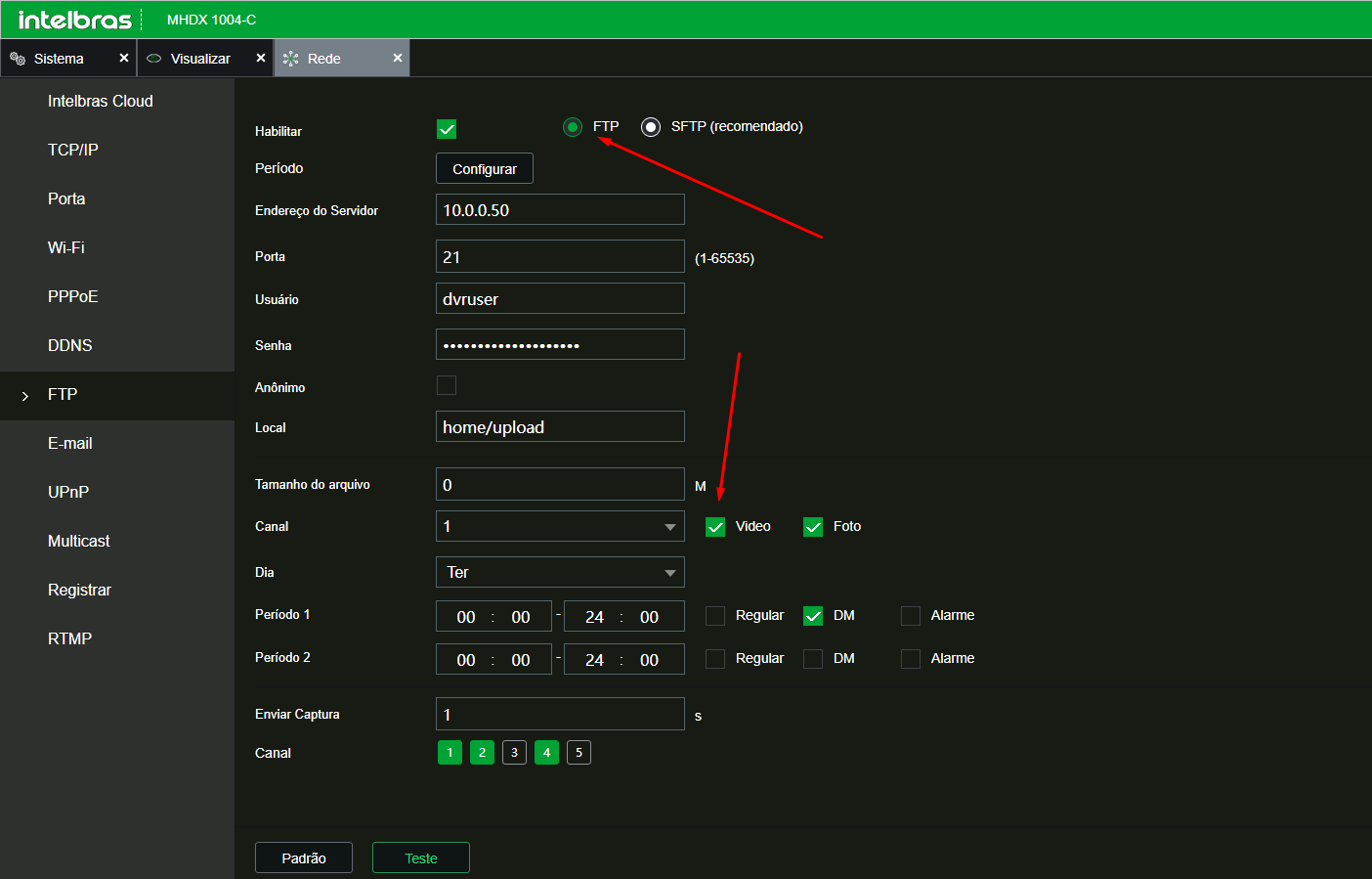1372x879 pixels.
Task: Click the Senha password field
Action: pyautogui.click(x=560, y=344)
